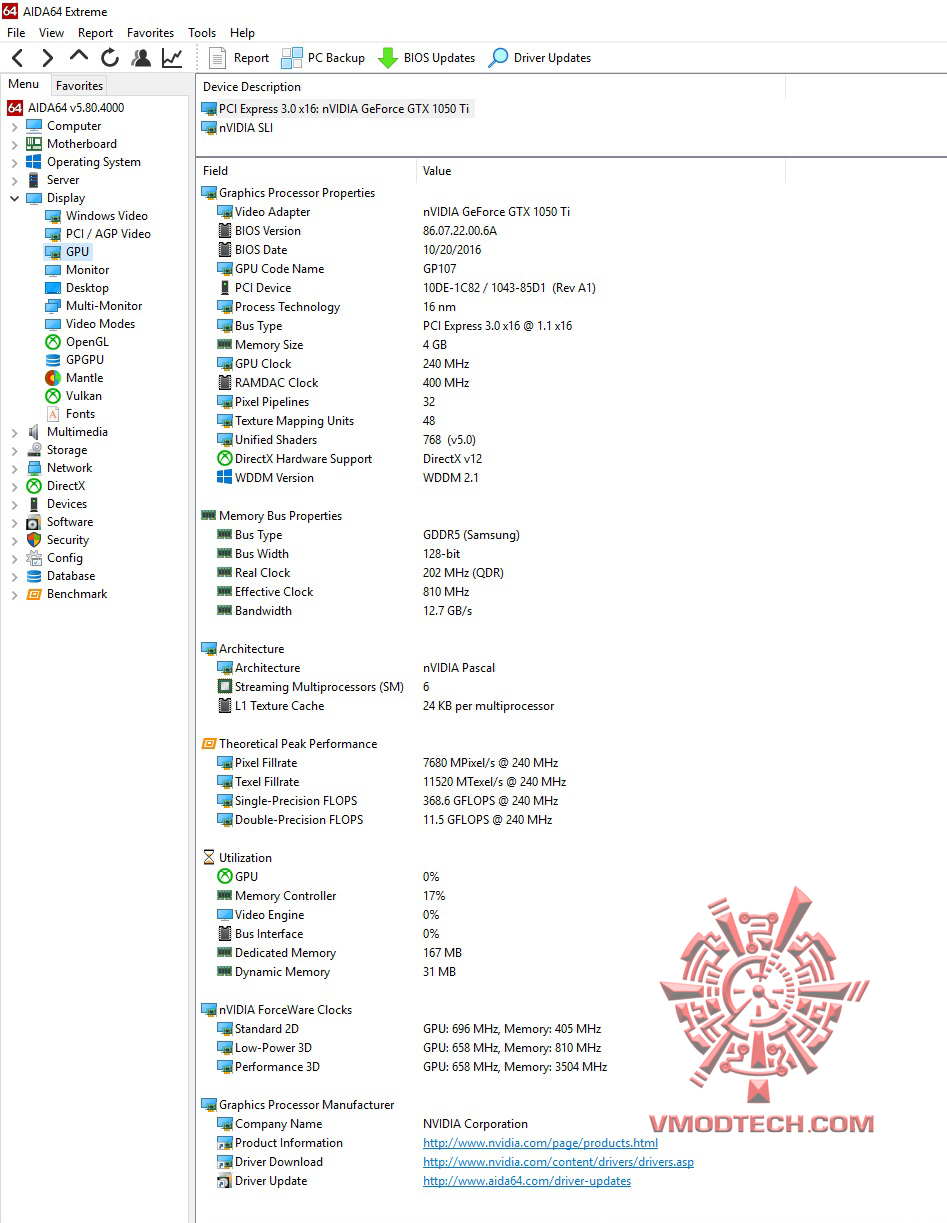
Task: Select the GPGPU tree icon
Action: pyautogui.click(x=53, y=360)
